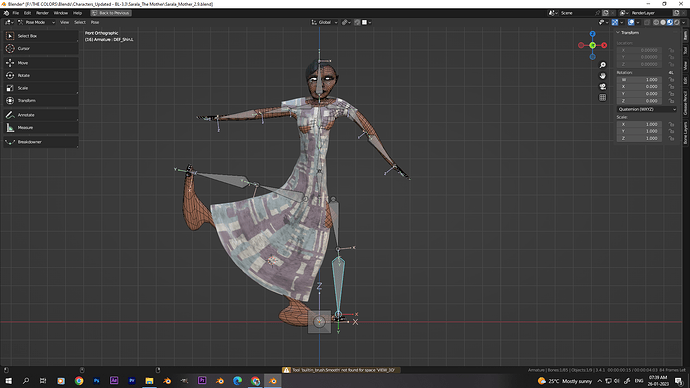This screenshot has height=388, width=690.
Task: Open Windows Start menu
Action: (8, 381)
